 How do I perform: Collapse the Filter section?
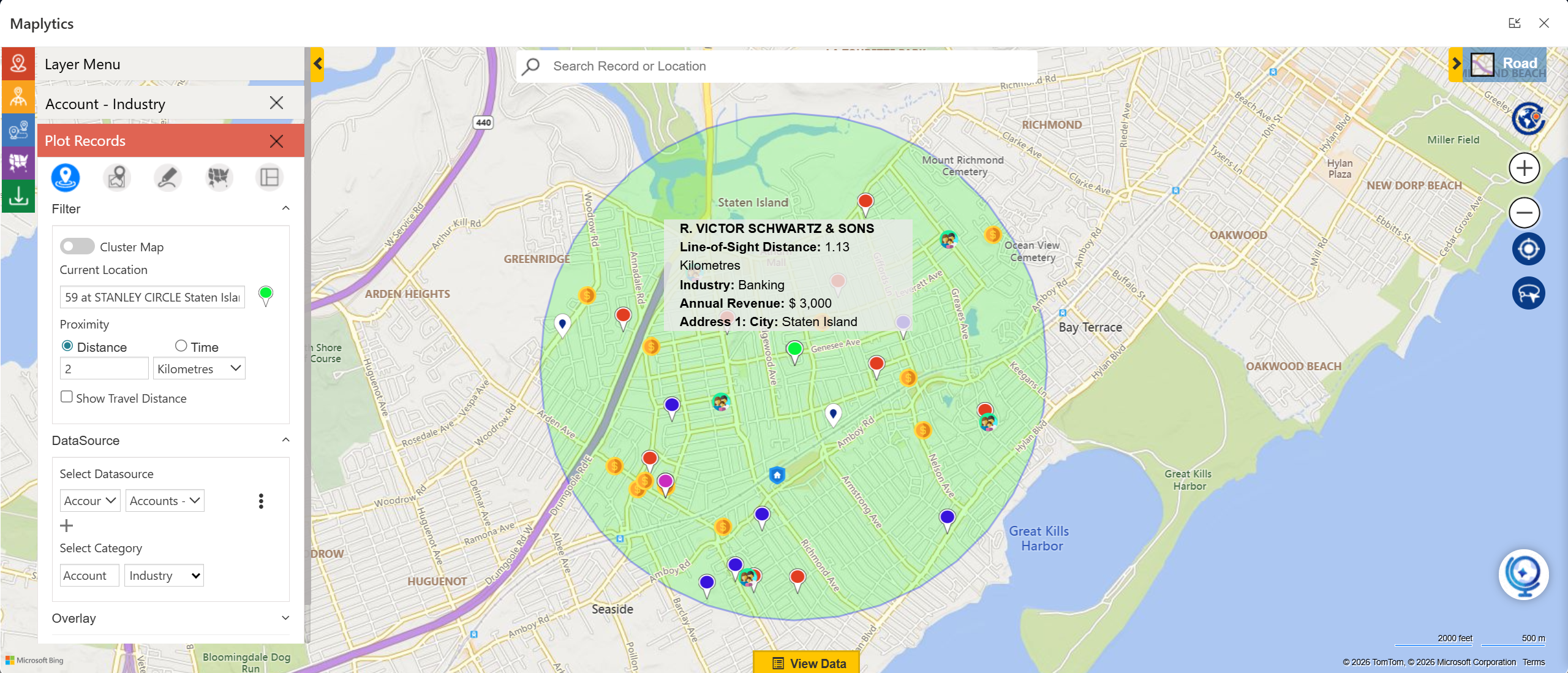pyautogui.click(x=285, y=209)
